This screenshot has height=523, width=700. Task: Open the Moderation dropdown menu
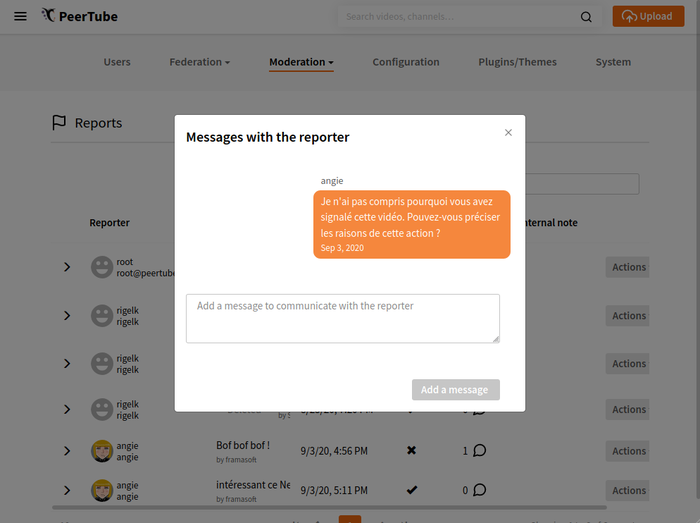tap(301, 62)
